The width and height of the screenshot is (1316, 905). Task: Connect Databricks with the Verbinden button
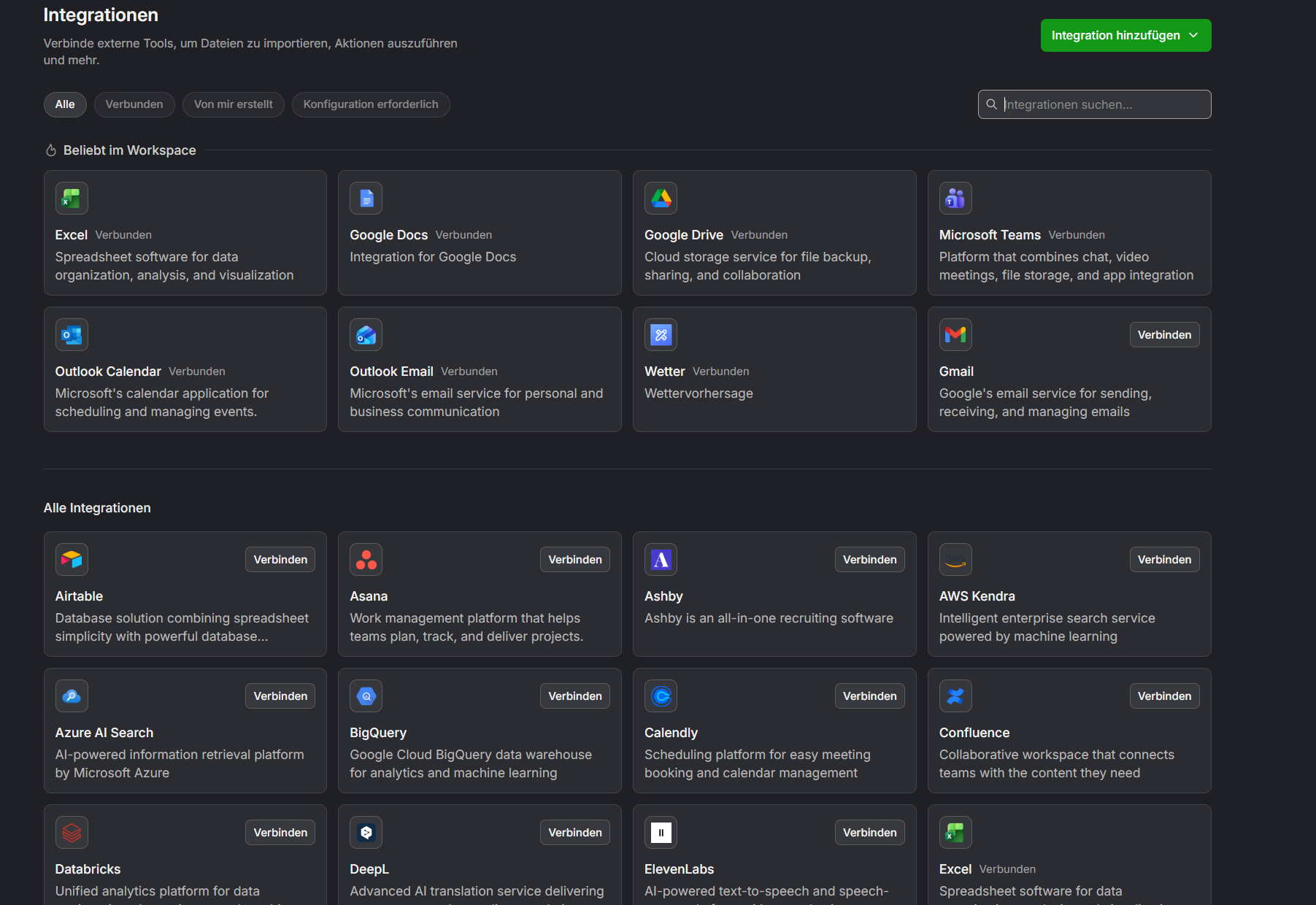point(280,833)
